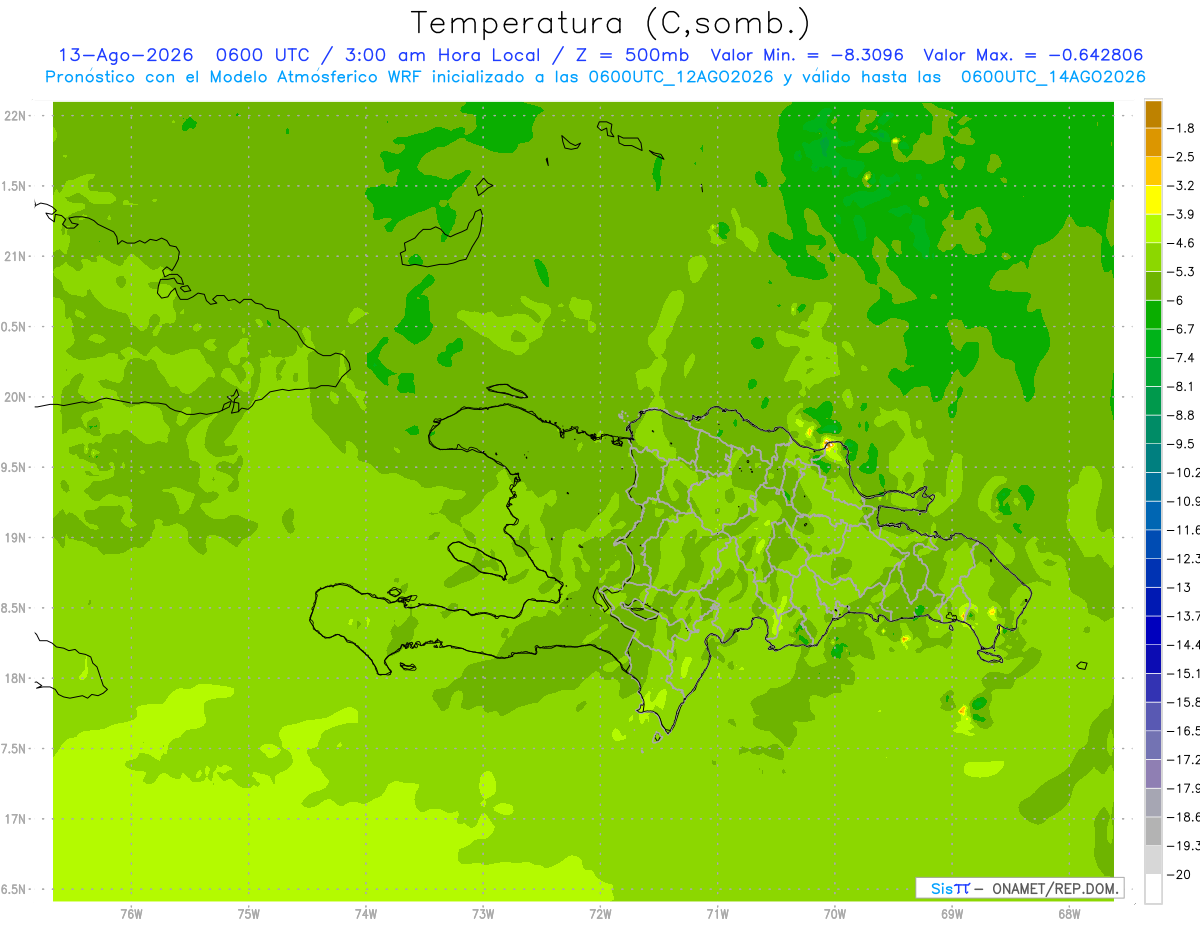Click the "17N" latitude axis label
Screen dimensions: 1200x927
pos(15,819)
